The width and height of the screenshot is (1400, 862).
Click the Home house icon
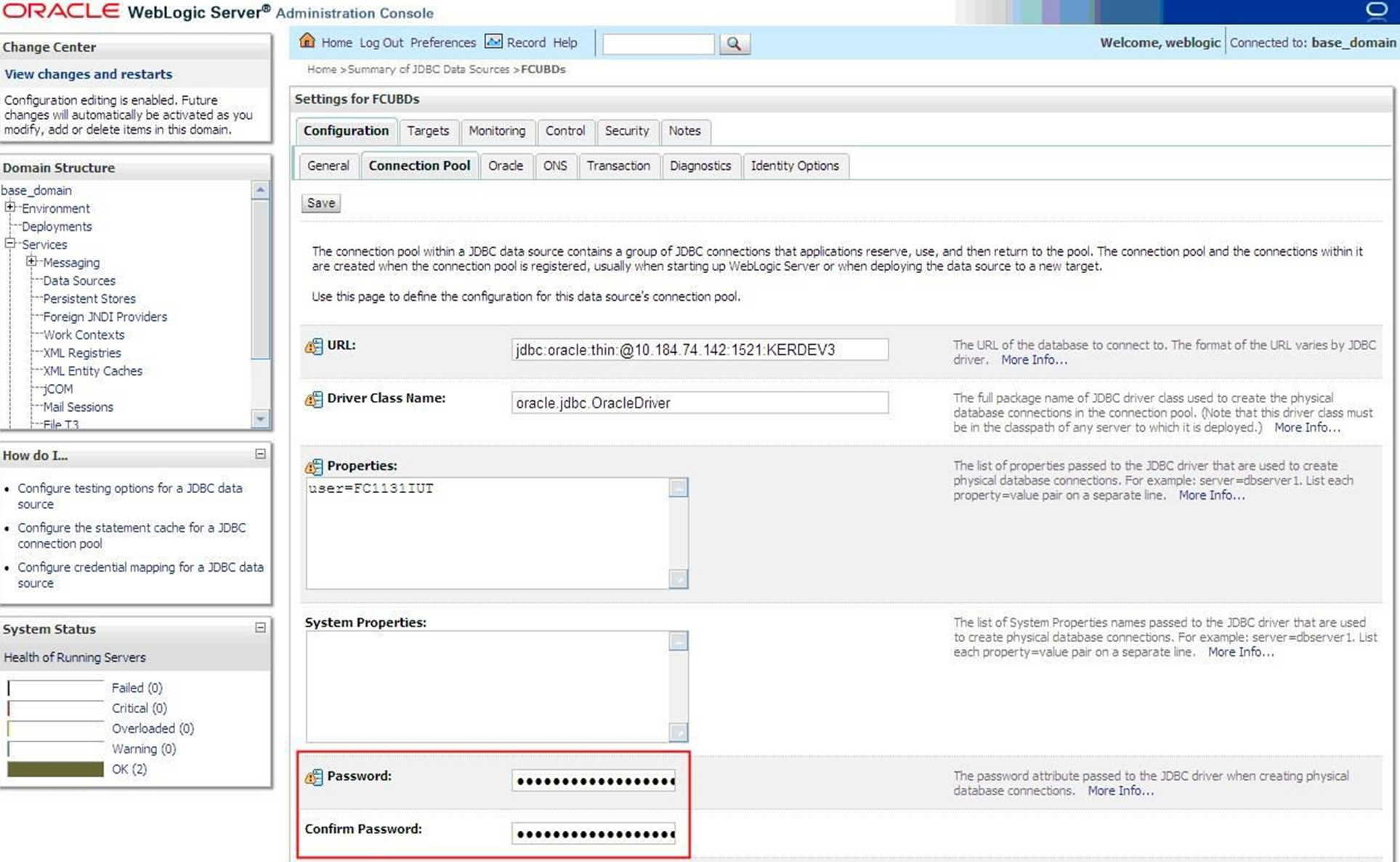(x=307, y=41)
